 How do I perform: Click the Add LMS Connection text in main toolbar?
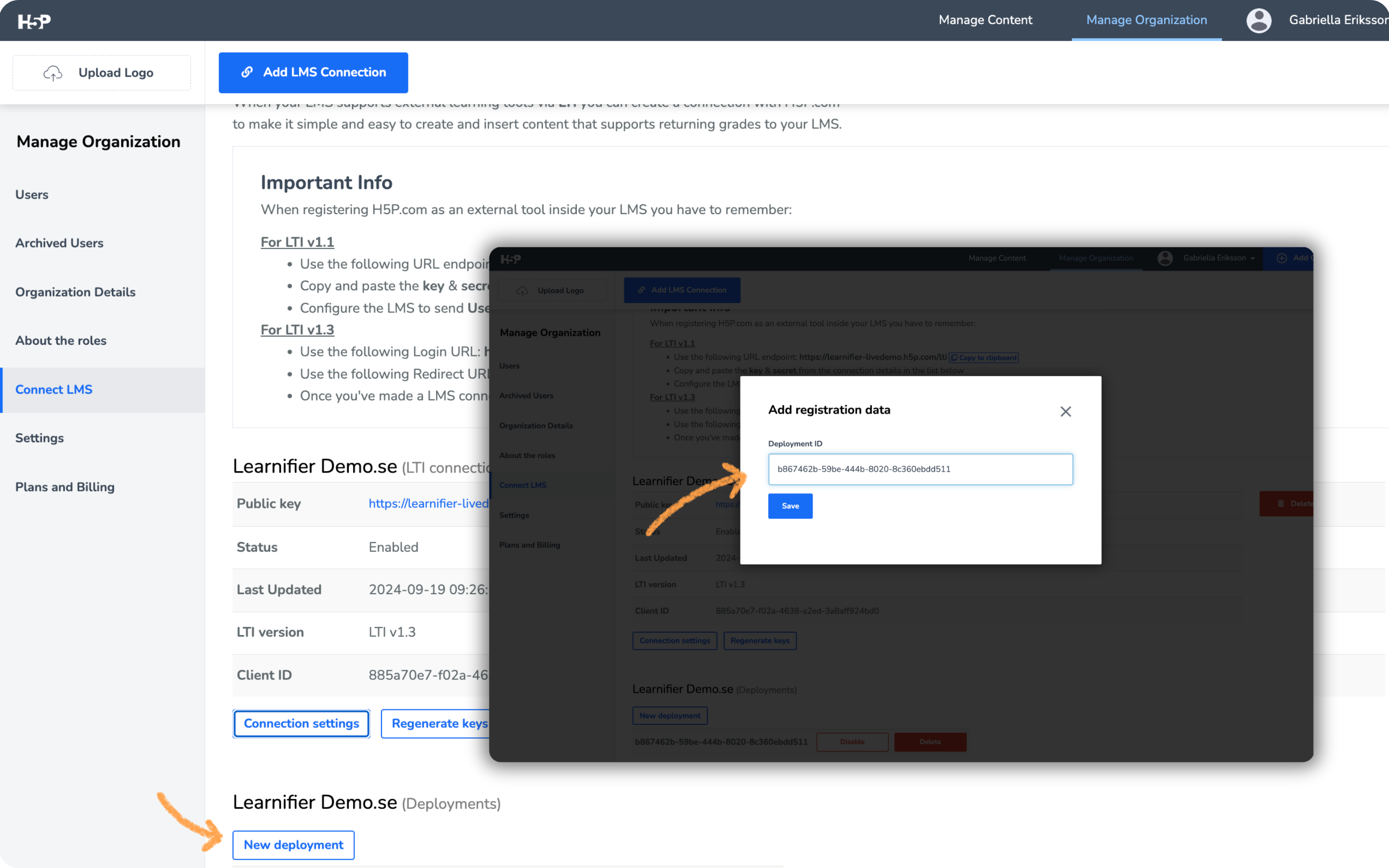point(324,72)
